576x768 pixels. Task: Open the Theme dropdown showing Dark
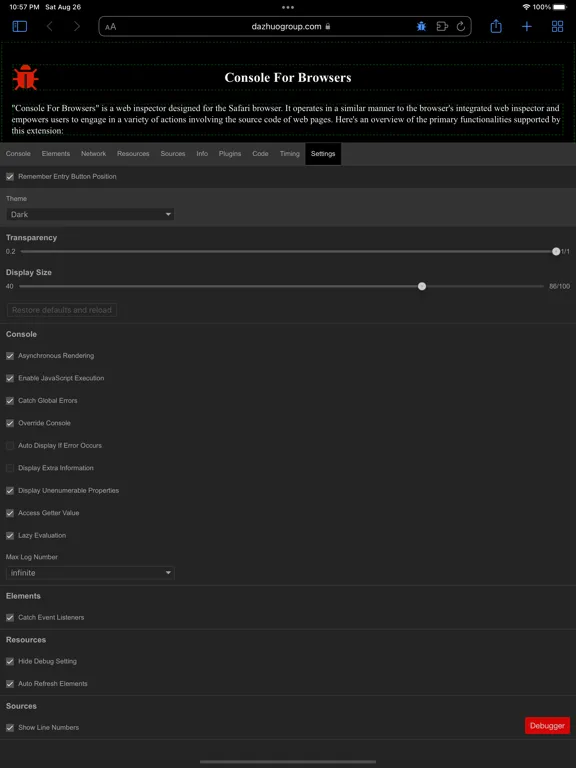[x=90, y=215]
